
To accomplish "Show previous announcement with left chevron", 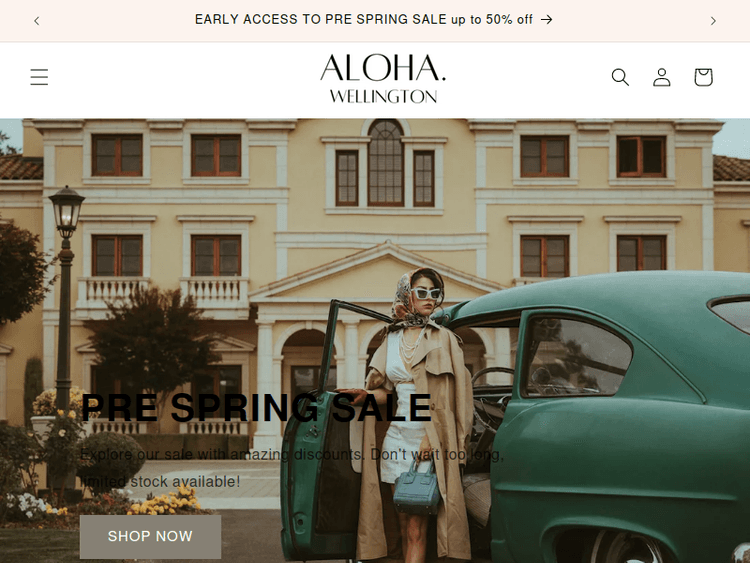I will tap(37, 21).
